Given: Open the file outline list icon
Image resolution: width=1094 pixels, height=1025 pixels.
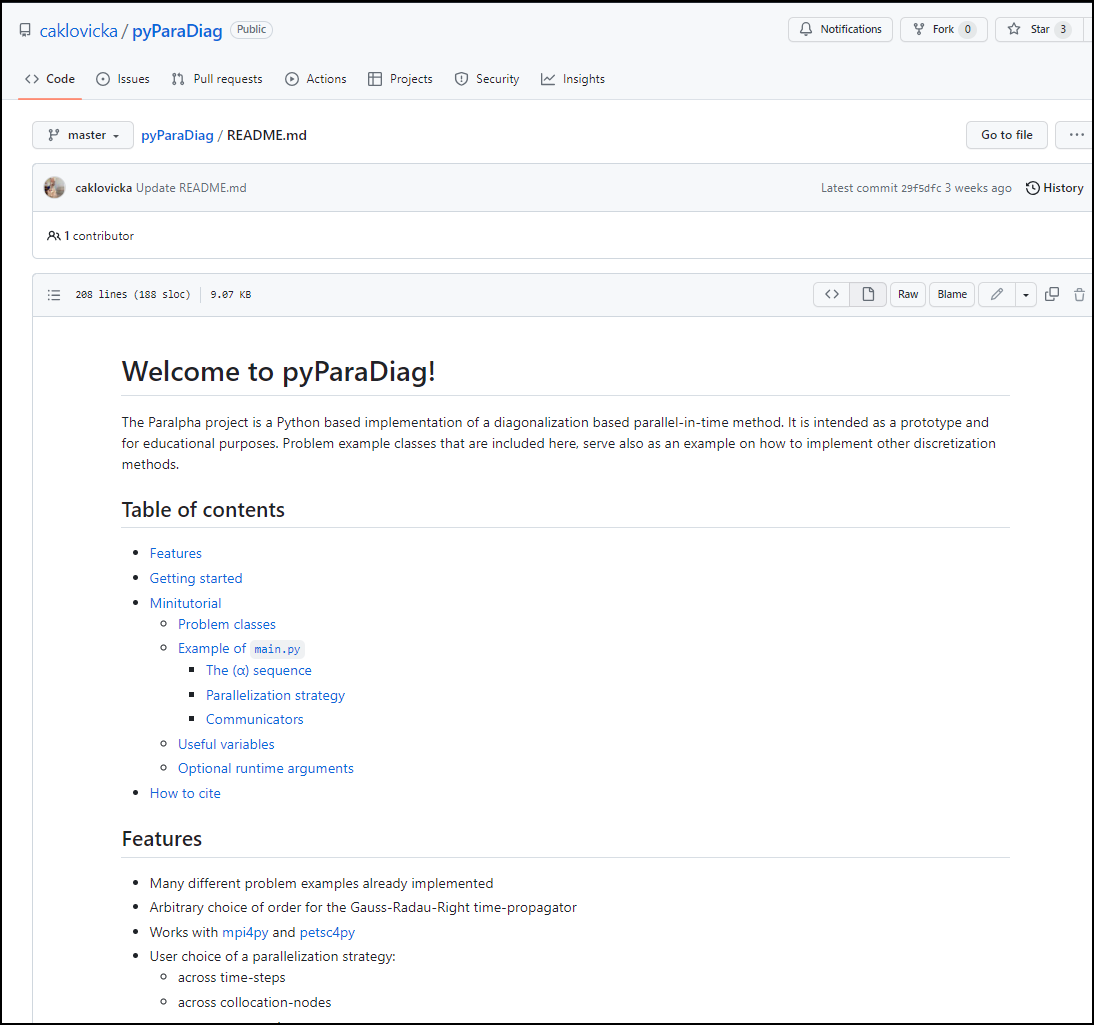Looking at the screenshot, I should pos(54,295).
